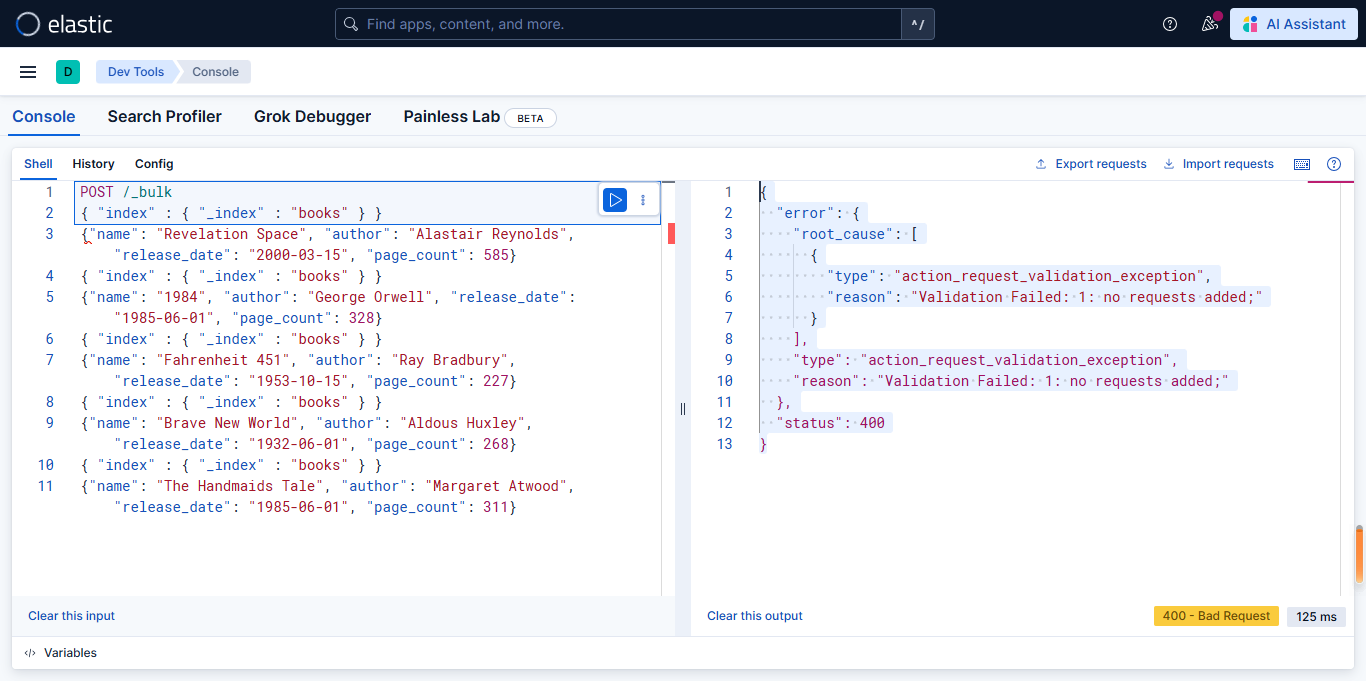Click the Brave New World line
Viewport: 1366px width, 681px height.
pyautogui.click(x=306, y=434)
